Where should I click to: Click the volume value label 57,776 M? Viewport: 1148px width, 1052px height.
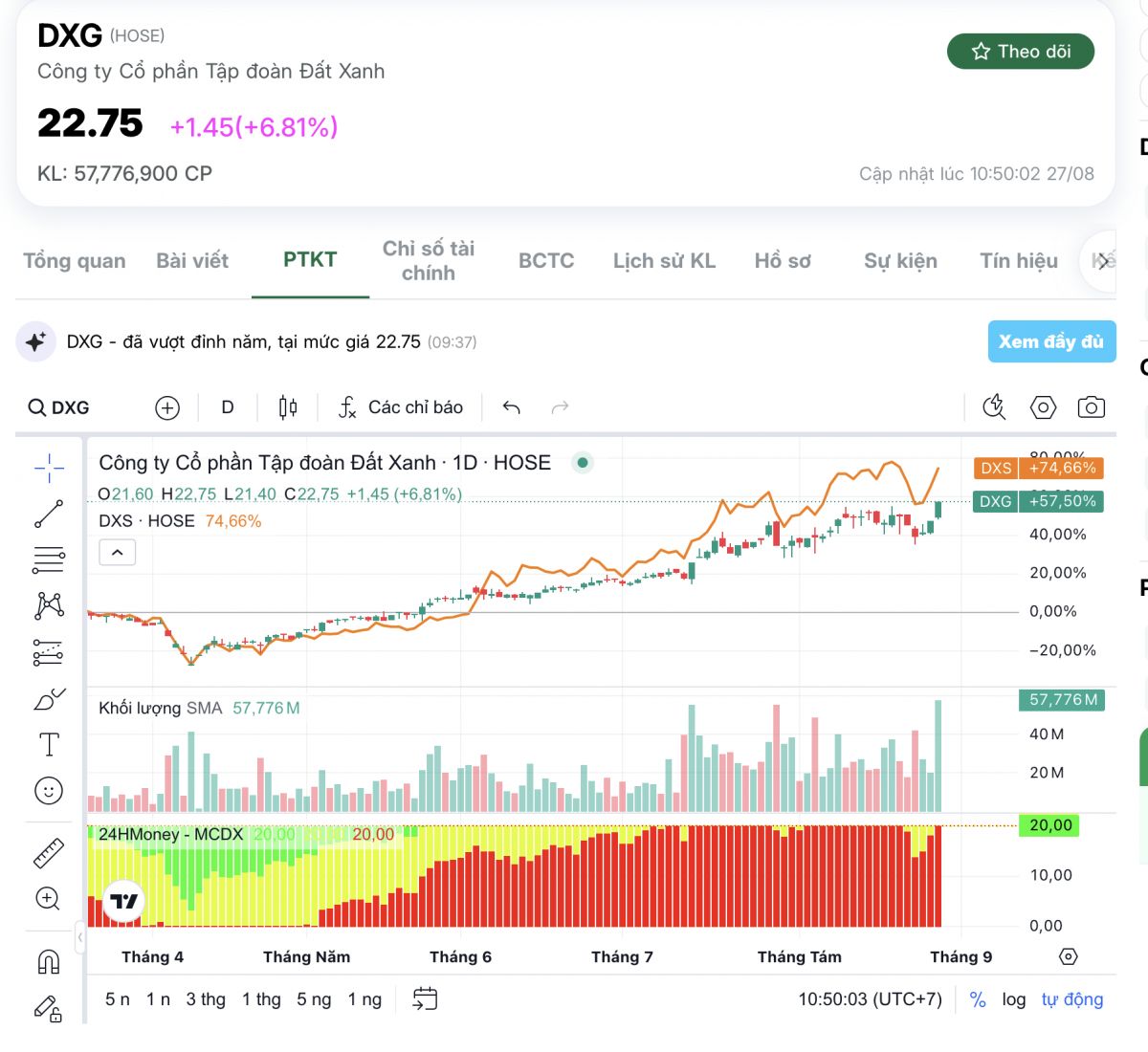click(1061, 700)
